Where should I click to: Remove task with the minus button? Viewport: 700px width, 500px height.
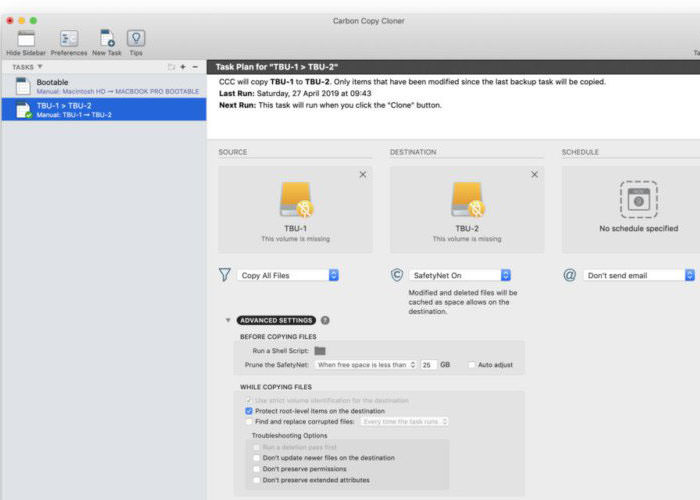(195, 67)
